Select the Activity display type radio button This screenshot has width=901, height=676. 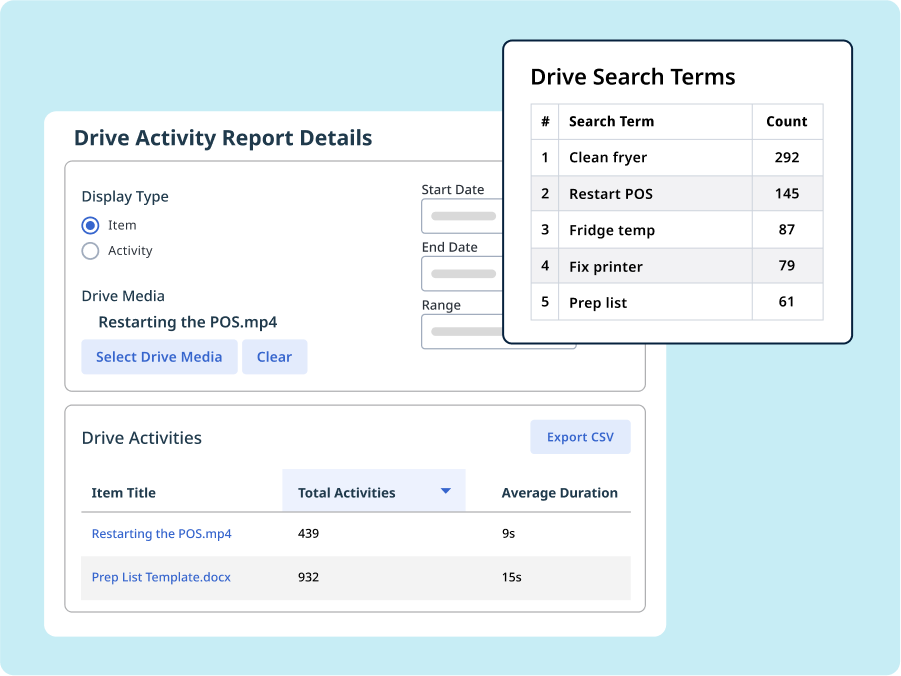90,251
